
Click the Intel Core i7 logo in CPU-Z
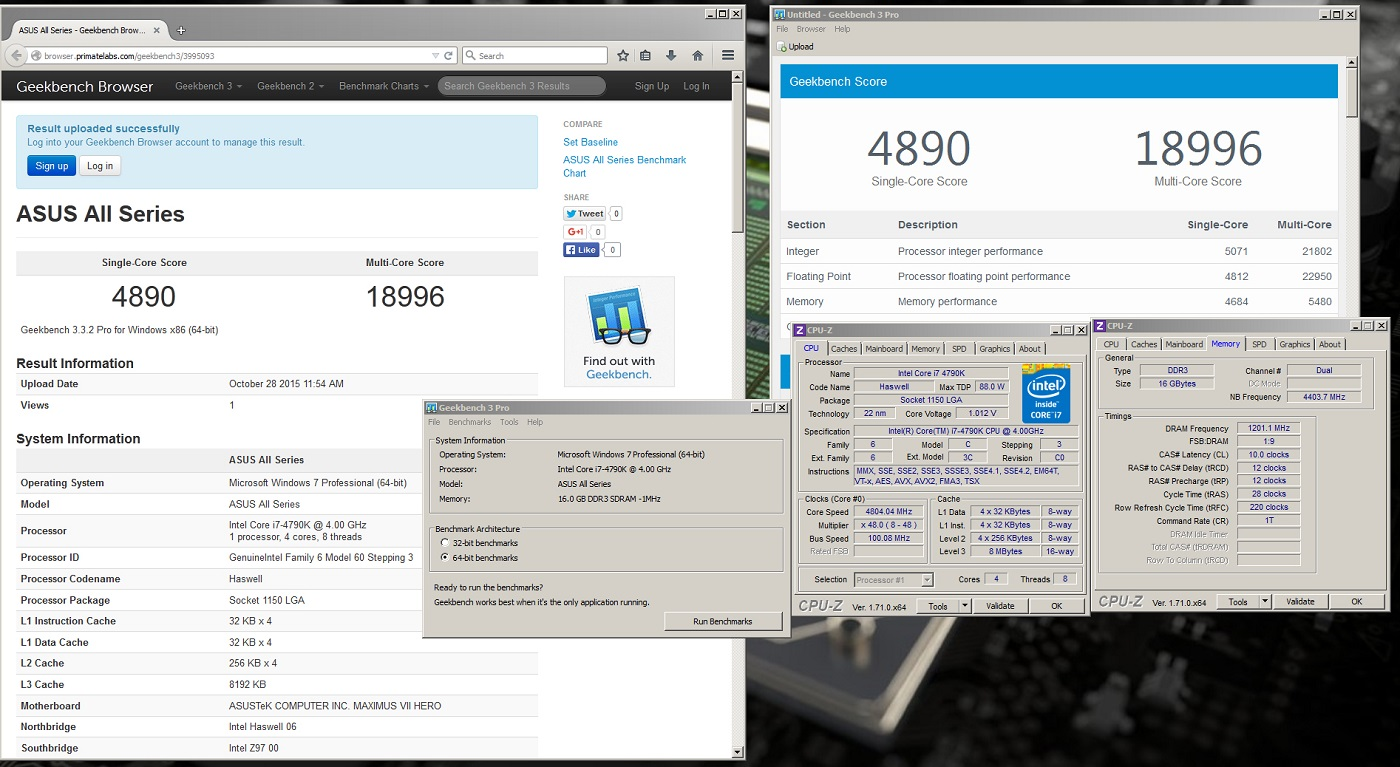coord(1046,393)
